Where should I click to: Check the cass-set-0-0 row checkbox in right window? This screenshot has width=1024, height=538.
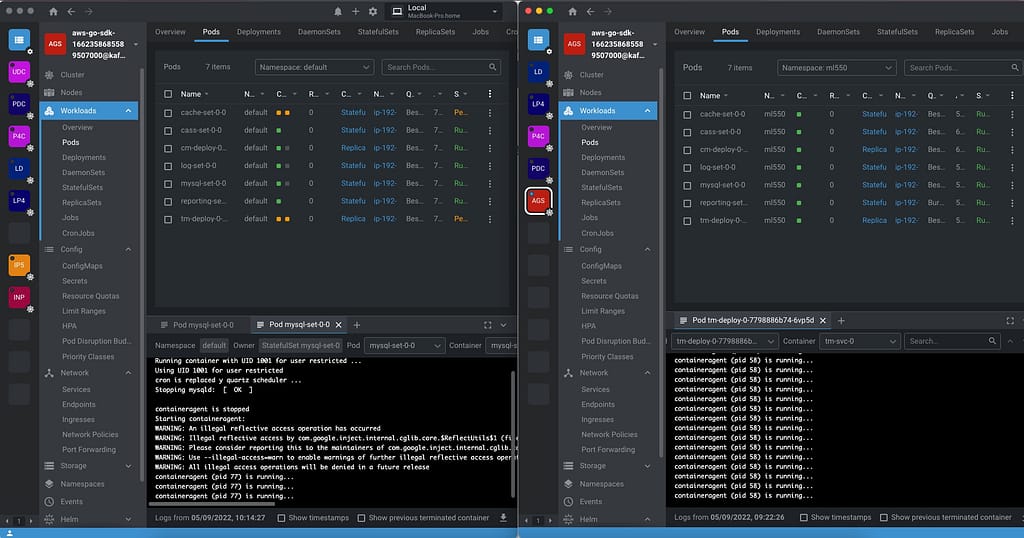(688, 131)
